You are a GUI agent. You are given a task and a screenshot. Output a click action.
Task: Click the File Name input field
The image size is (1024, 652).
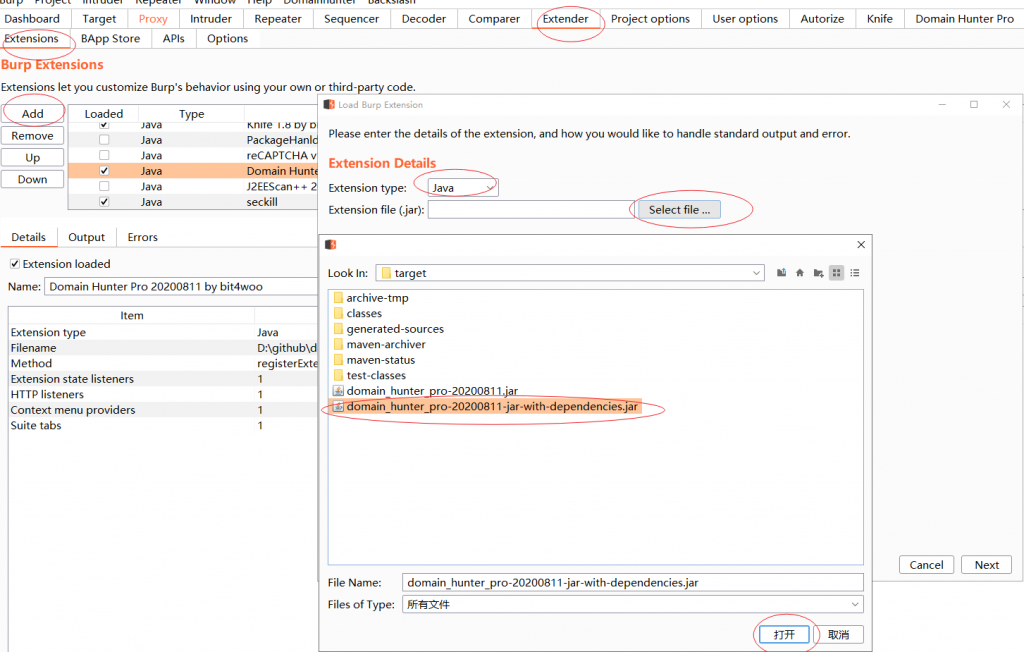click(x=632, y=582)
